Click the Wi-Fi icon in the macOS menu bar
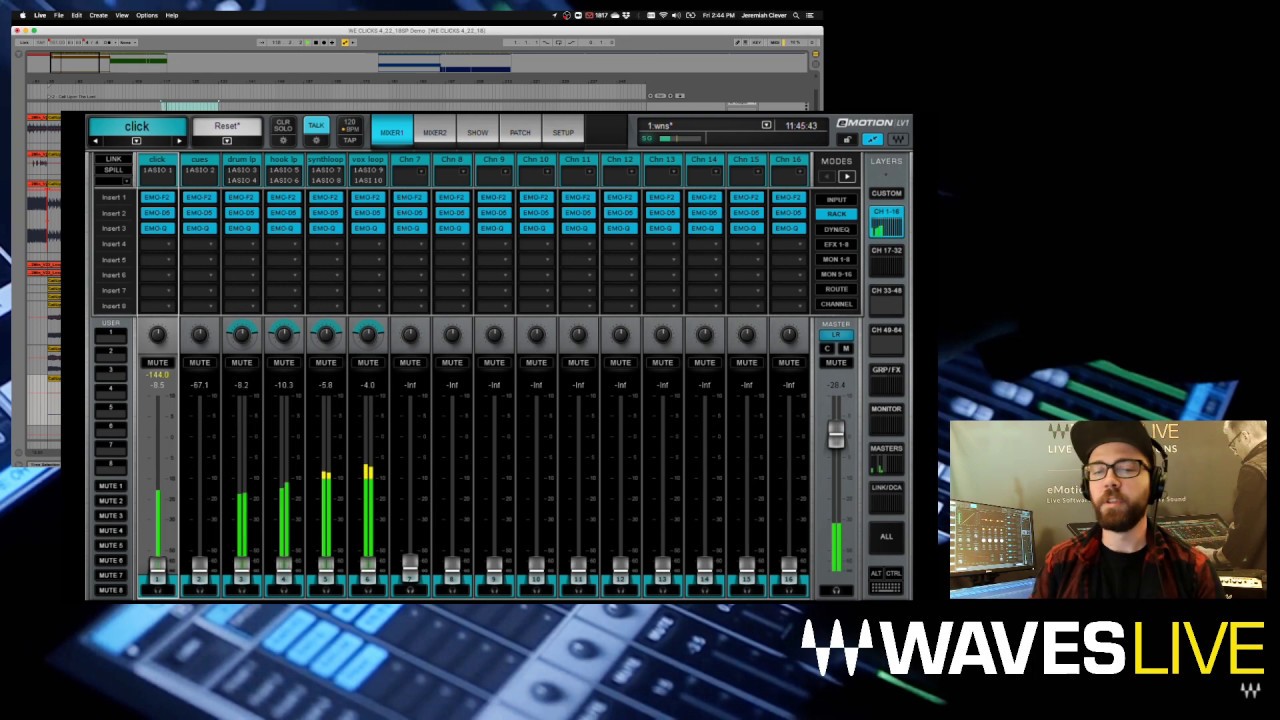Image resolution: width=1280 pixels, height=720 pixels. pyautogui.click(x=662, y=15)
